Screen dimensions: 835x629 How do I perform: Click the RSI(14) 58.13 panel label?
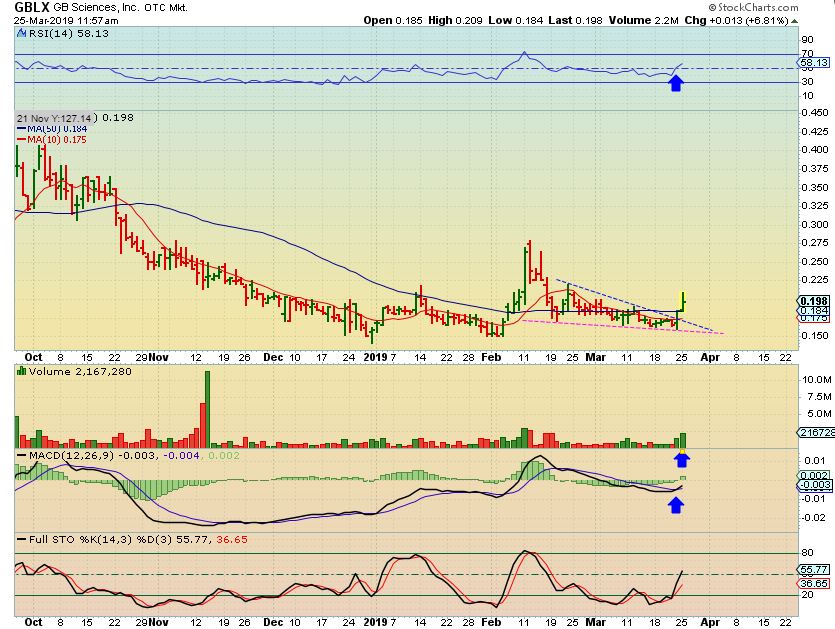pos(69,34)
